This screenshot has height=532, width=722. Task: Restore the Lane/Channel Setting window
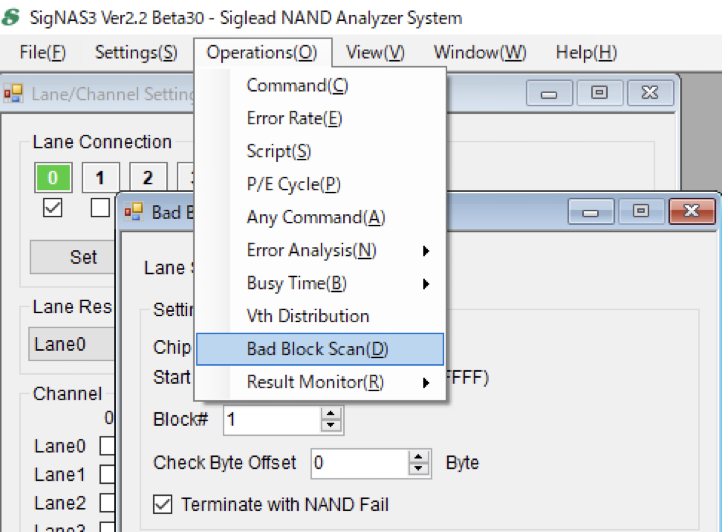point(599,93)
